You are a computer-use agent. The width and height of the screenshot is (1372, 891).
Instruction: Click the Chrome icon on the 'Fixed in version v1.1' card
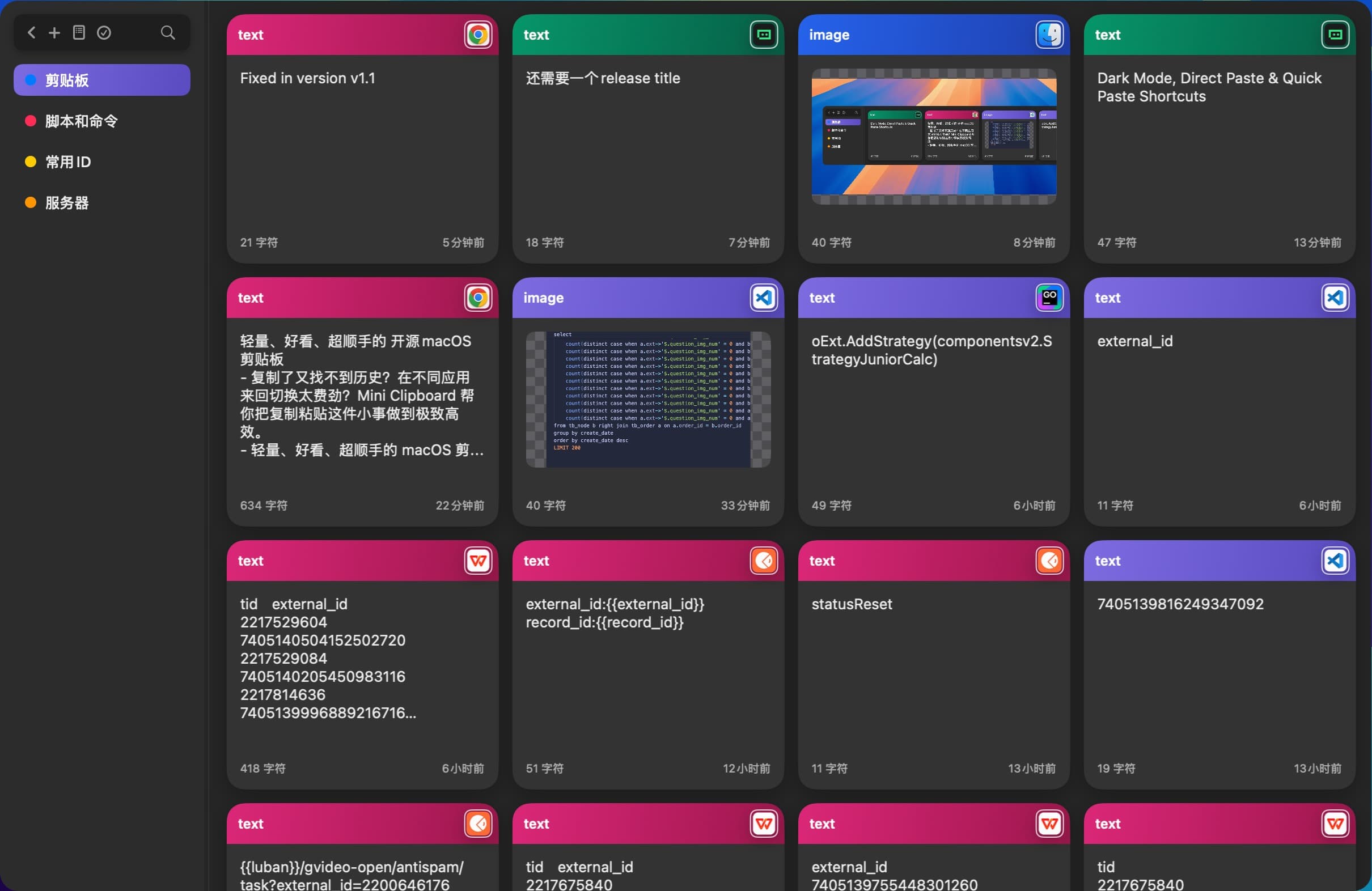477,35
